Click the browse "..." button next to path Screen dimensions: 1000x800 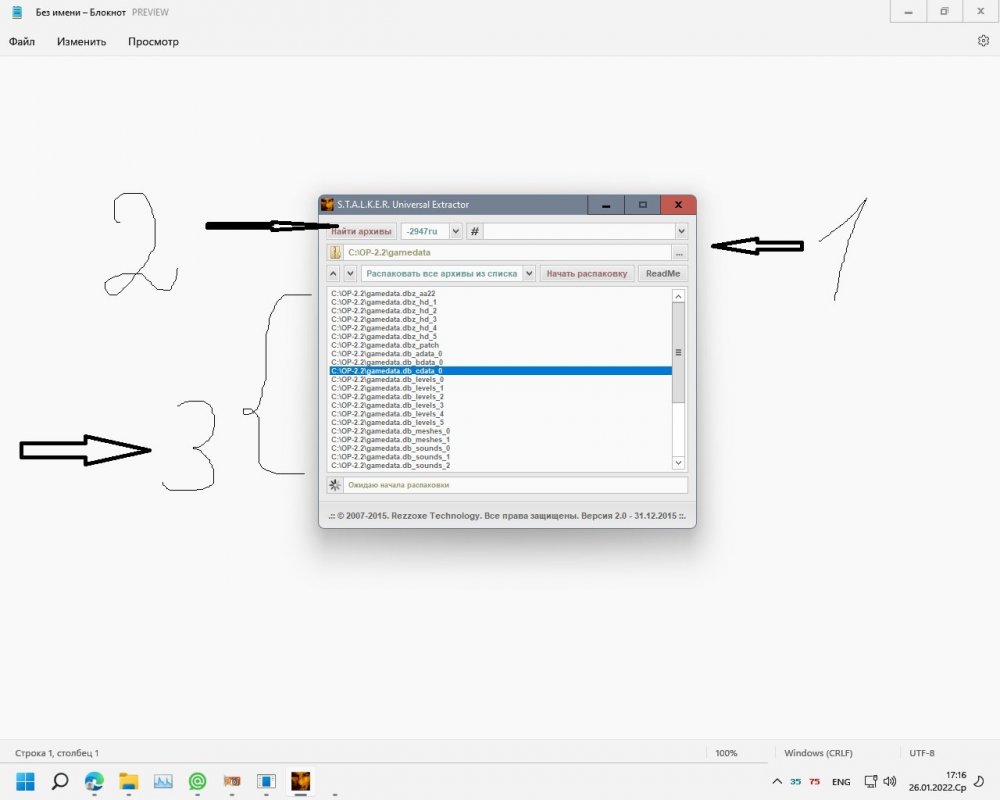(x=680, y=252)
